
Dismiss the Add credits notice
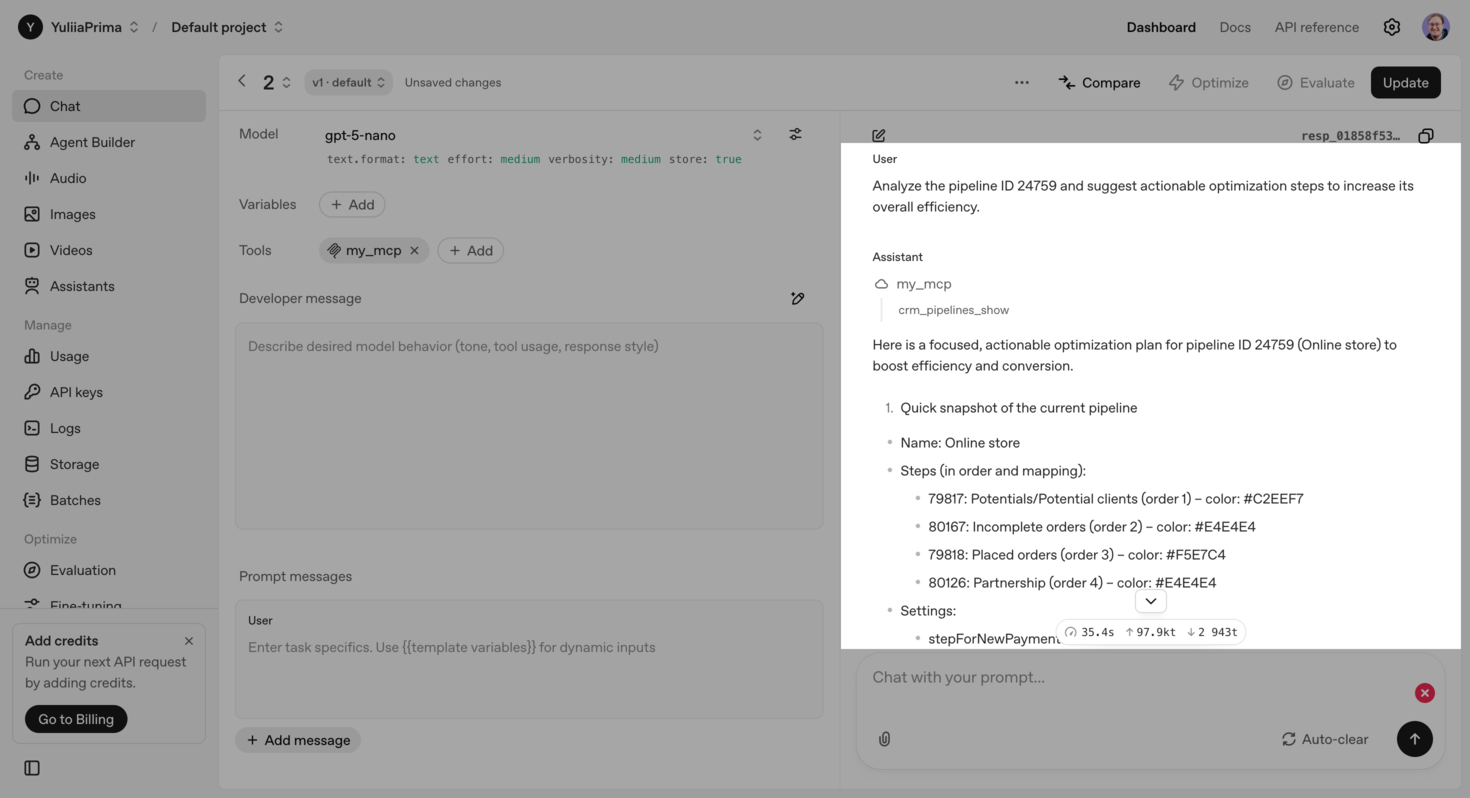[x=189, y=641]
